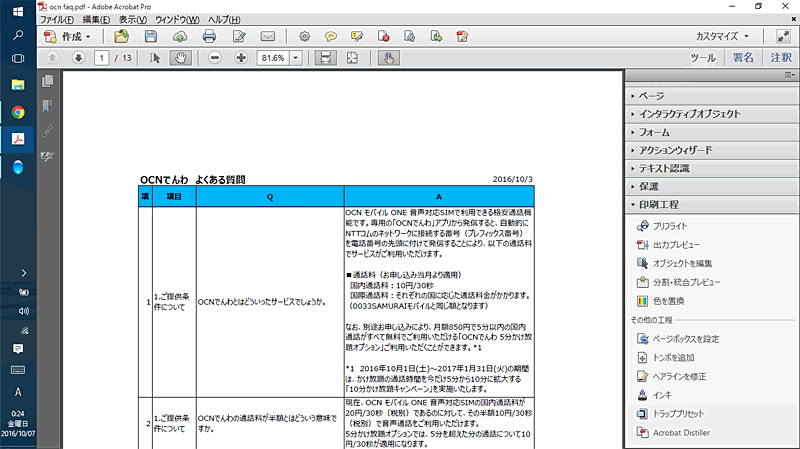Screen dimensions: 800x449
Task: Click the cloud upload icon
Action: pyautogui.click(x=180, y=37)
